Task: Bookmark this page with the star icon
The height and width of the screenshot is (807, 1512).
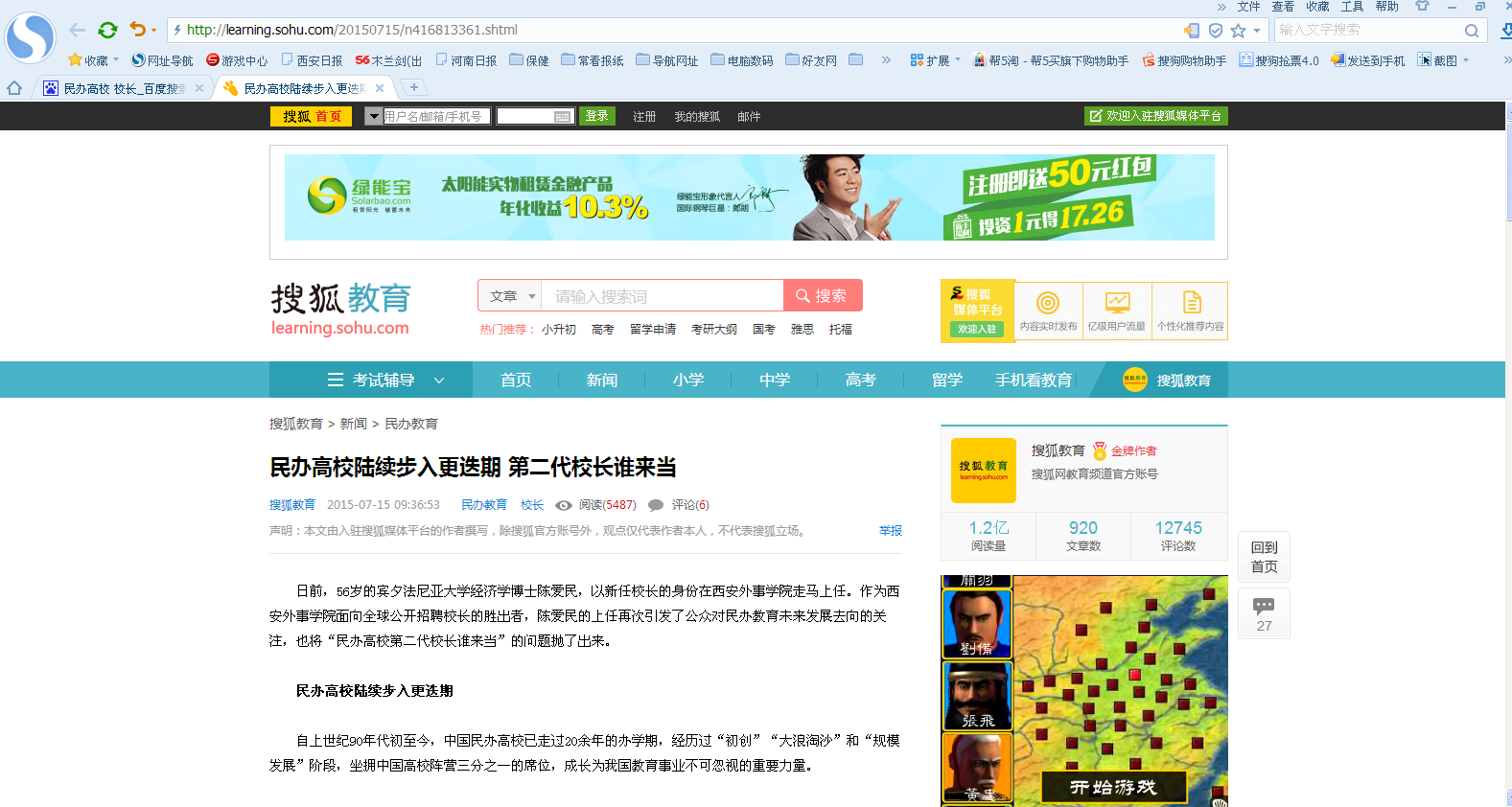Action: pyautogui.click(x=1238, y=31)
